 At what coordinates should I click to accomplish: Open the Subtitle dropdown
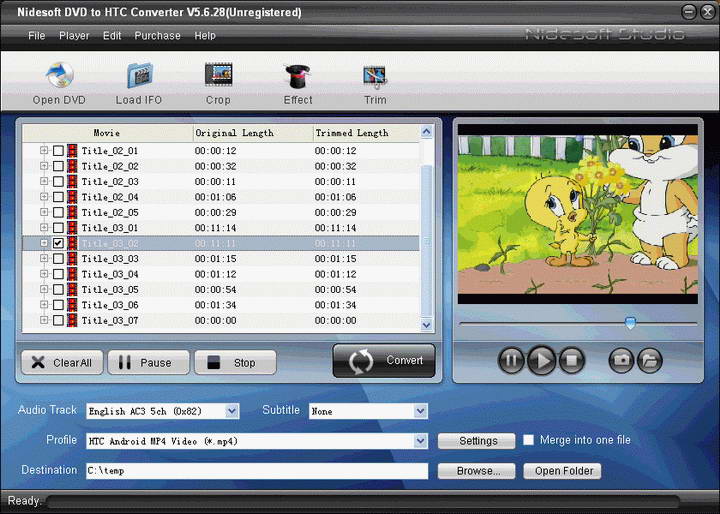[x=420, y=411]
